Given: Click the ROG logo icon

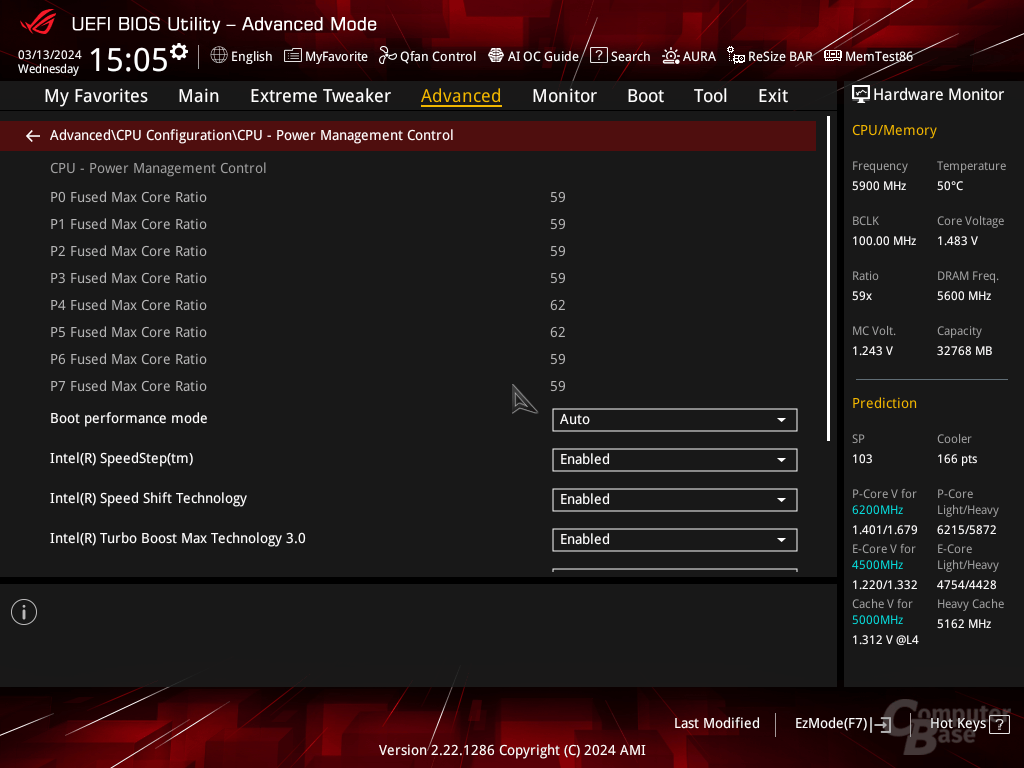Looking at the screenshot, I should click(x=38, y=23).
